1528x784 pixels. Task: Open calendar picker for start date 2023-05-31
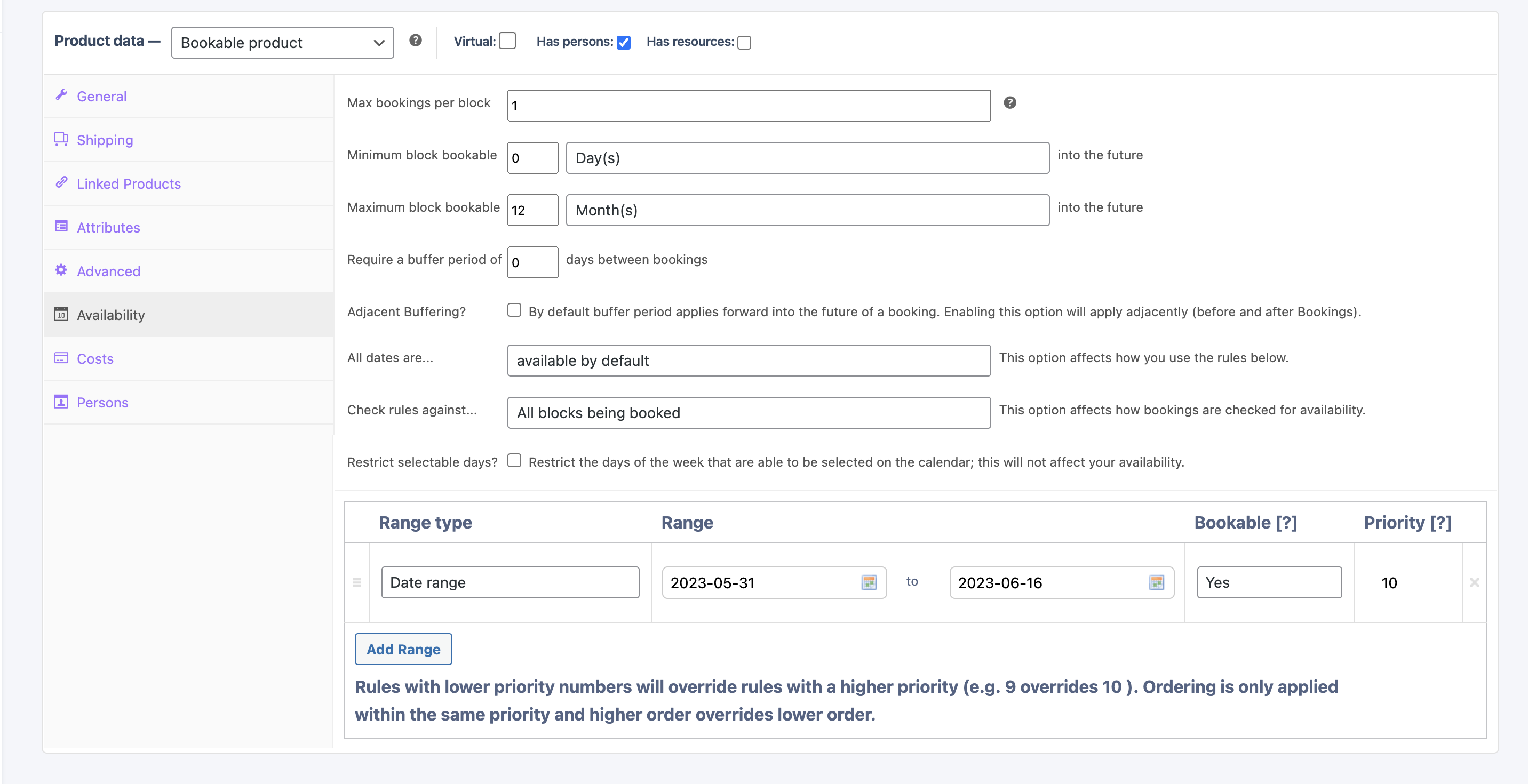coord(869,582)
